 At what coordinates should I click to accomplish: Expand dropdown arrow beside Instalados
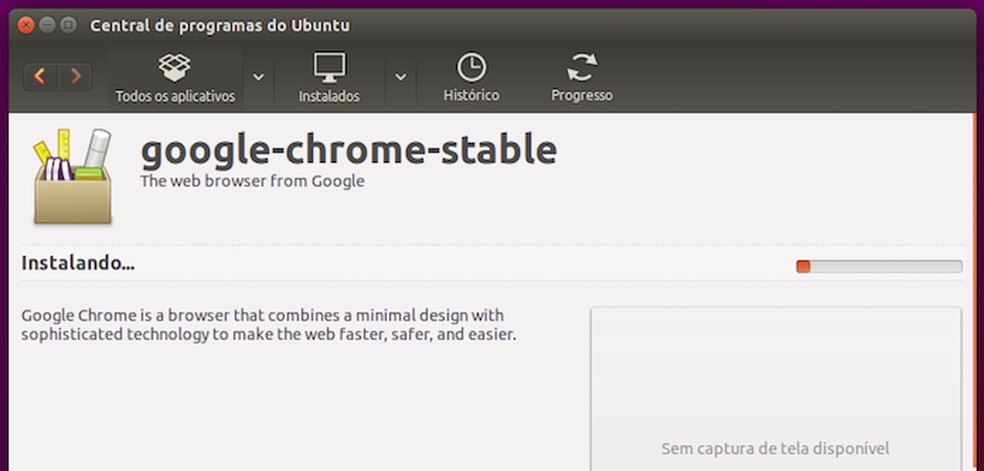[400, 77]
